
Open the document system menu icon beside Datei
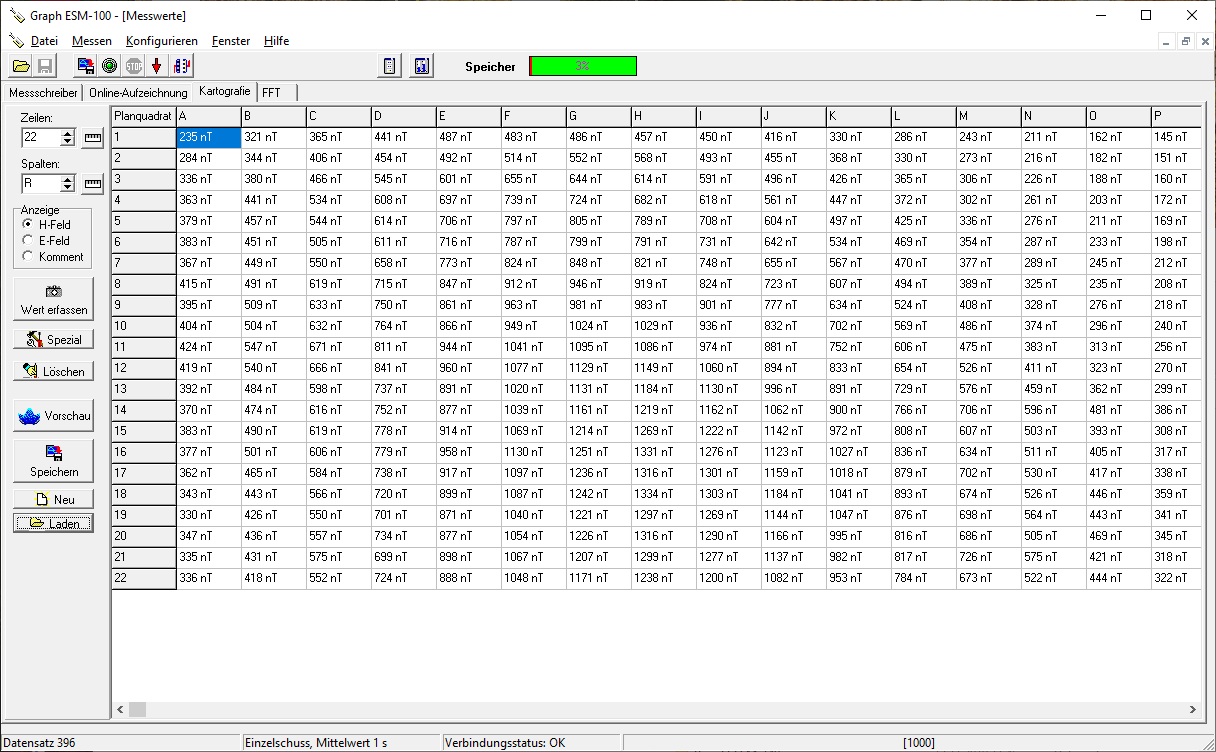(x=16, y=41)
